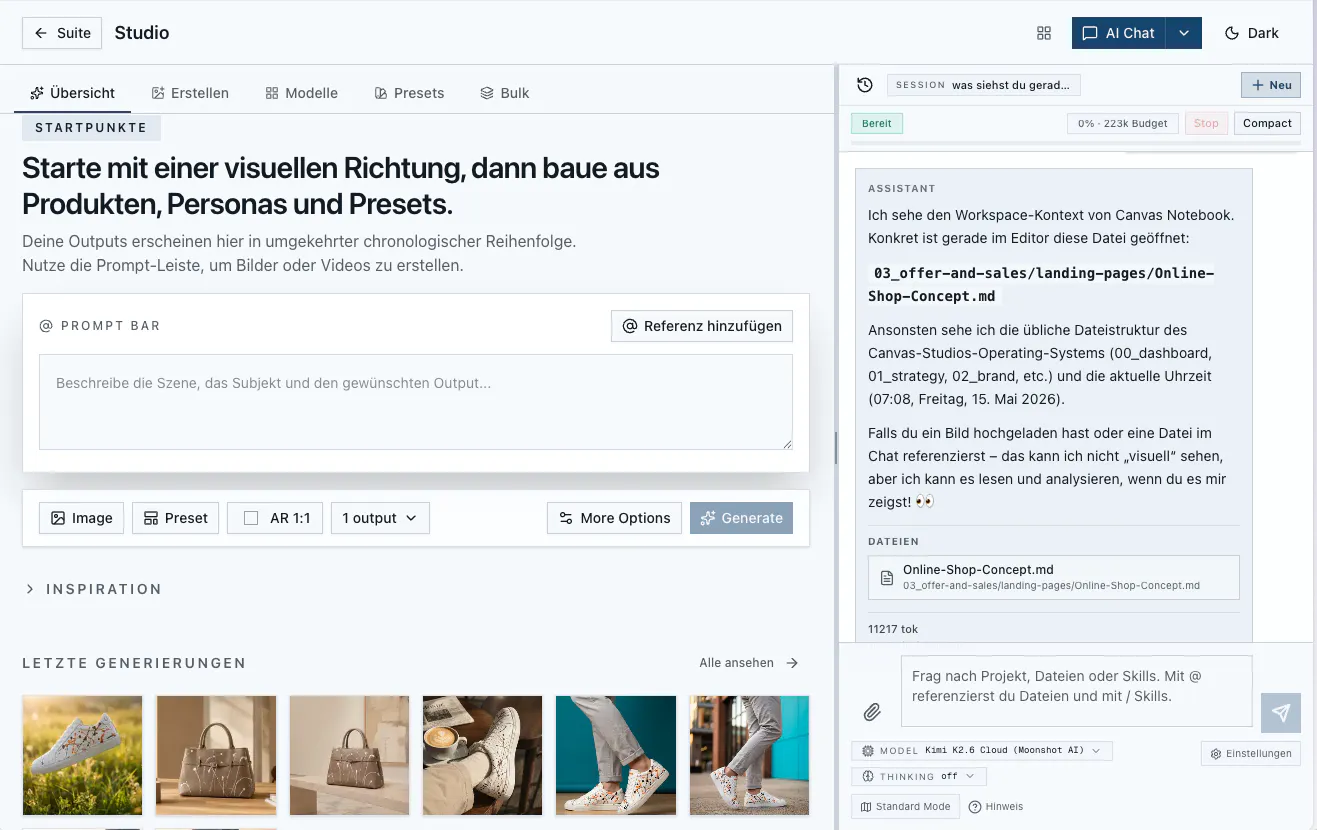Click the Bereit status badge

tap(877, 123)
